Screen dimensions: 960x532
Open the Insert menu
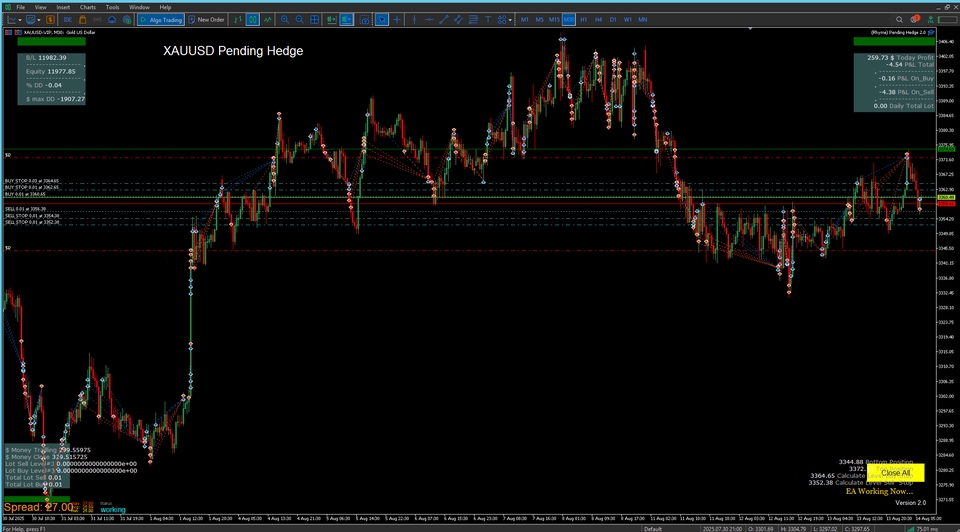coord(63,7)
